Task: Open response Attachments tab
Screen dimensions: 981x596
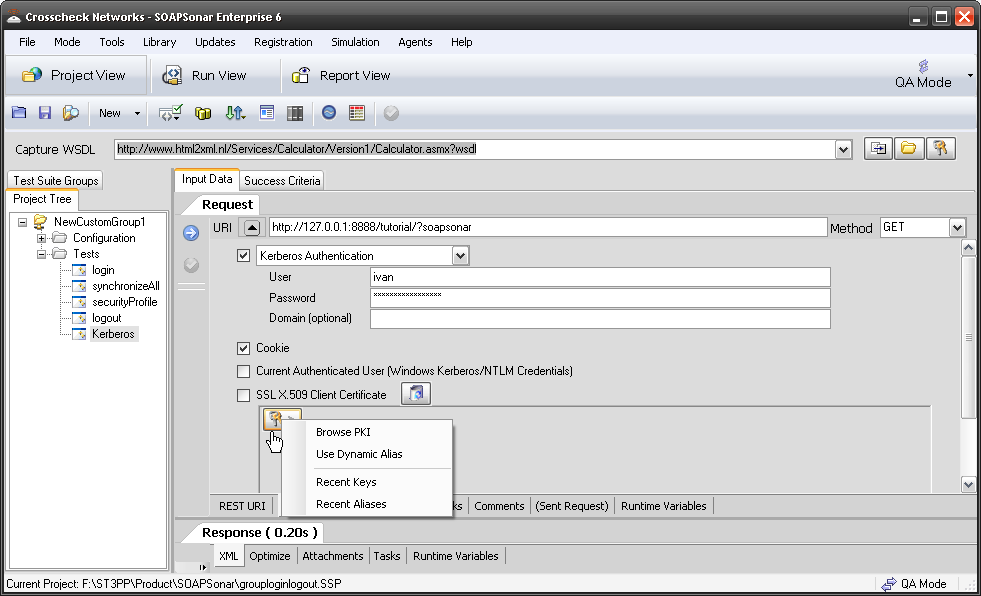Action: pyautogui.click(x=333, y=556)
